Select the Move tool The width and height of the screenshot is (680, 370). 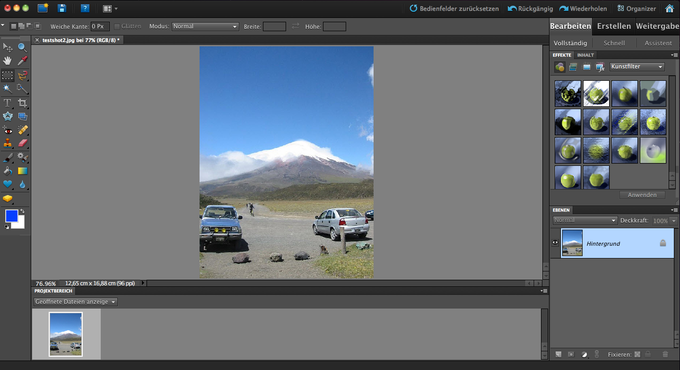[x=7, y=47]
